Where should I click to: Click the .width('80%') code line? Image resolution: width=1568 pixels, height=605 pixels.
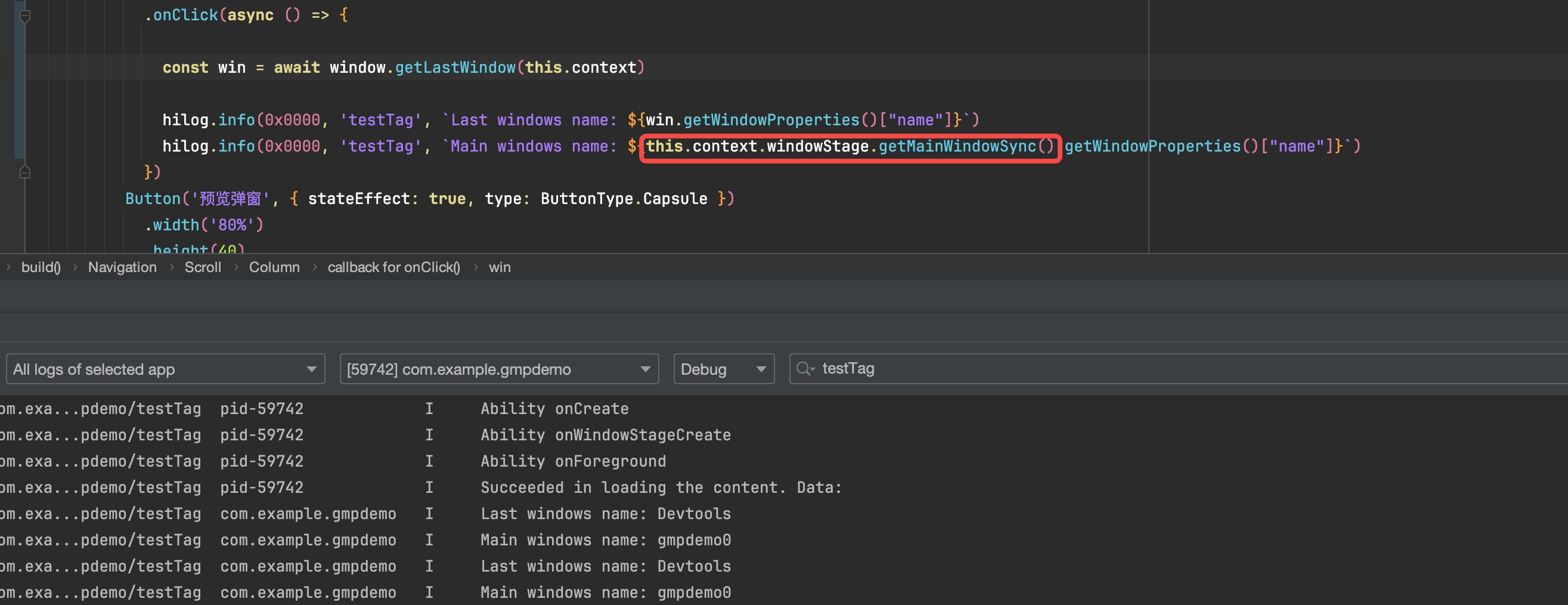[x=204, y=225]
